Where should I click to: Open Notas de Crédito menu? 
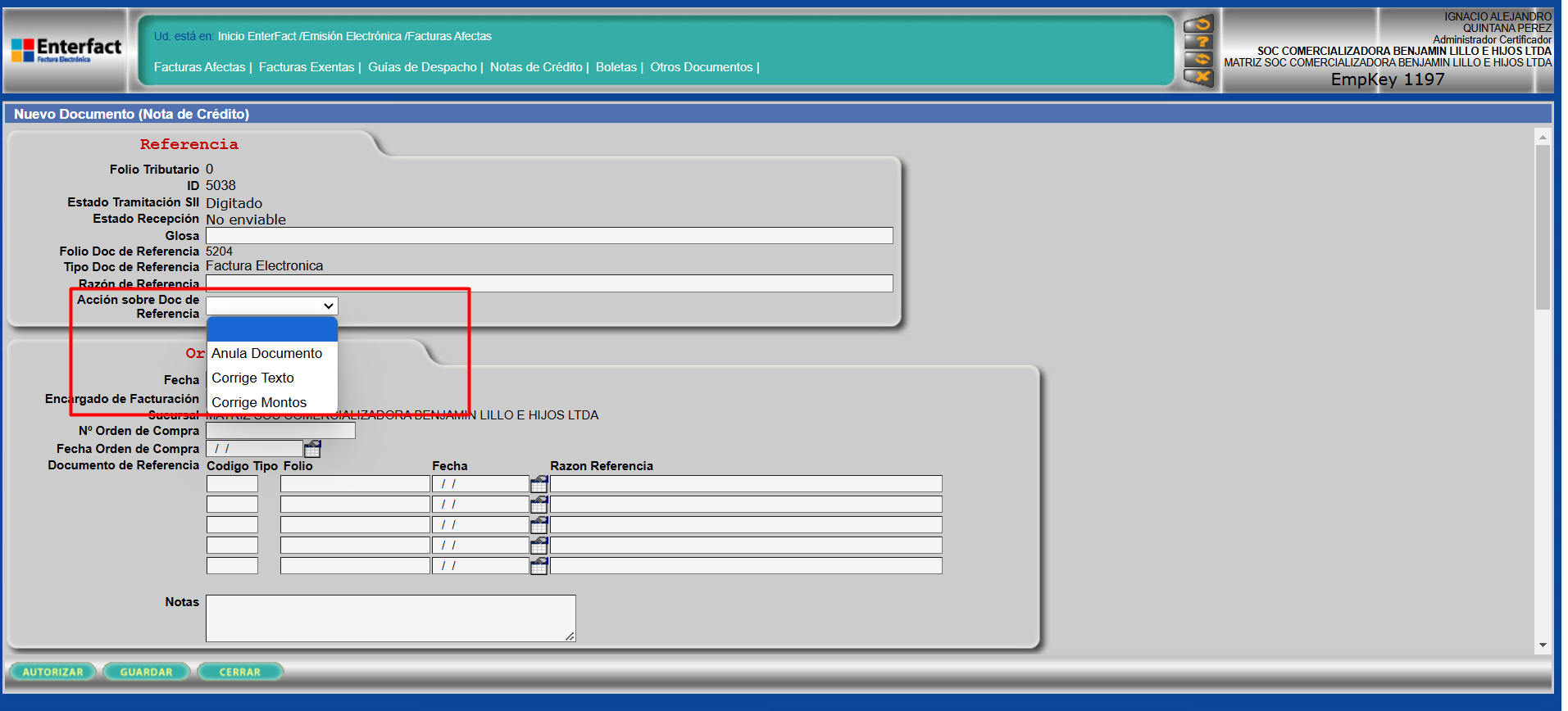point(536,67)
